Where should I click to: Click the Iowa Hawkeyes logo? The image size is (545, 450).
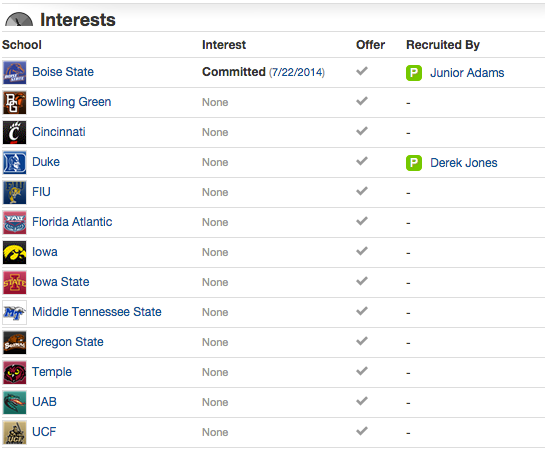click(x=15, y=252)
